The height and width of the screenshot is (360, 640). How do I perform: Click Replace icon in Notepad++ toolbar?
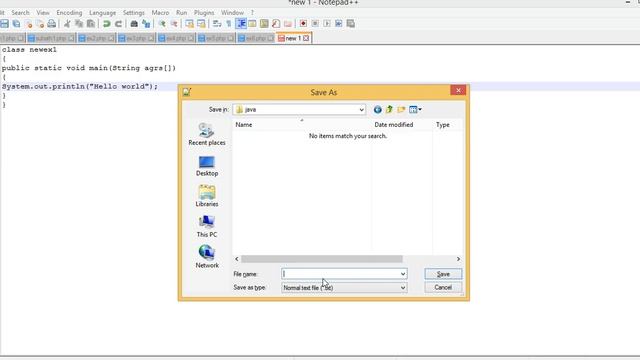pyautogui.click(x=146, y=24)
